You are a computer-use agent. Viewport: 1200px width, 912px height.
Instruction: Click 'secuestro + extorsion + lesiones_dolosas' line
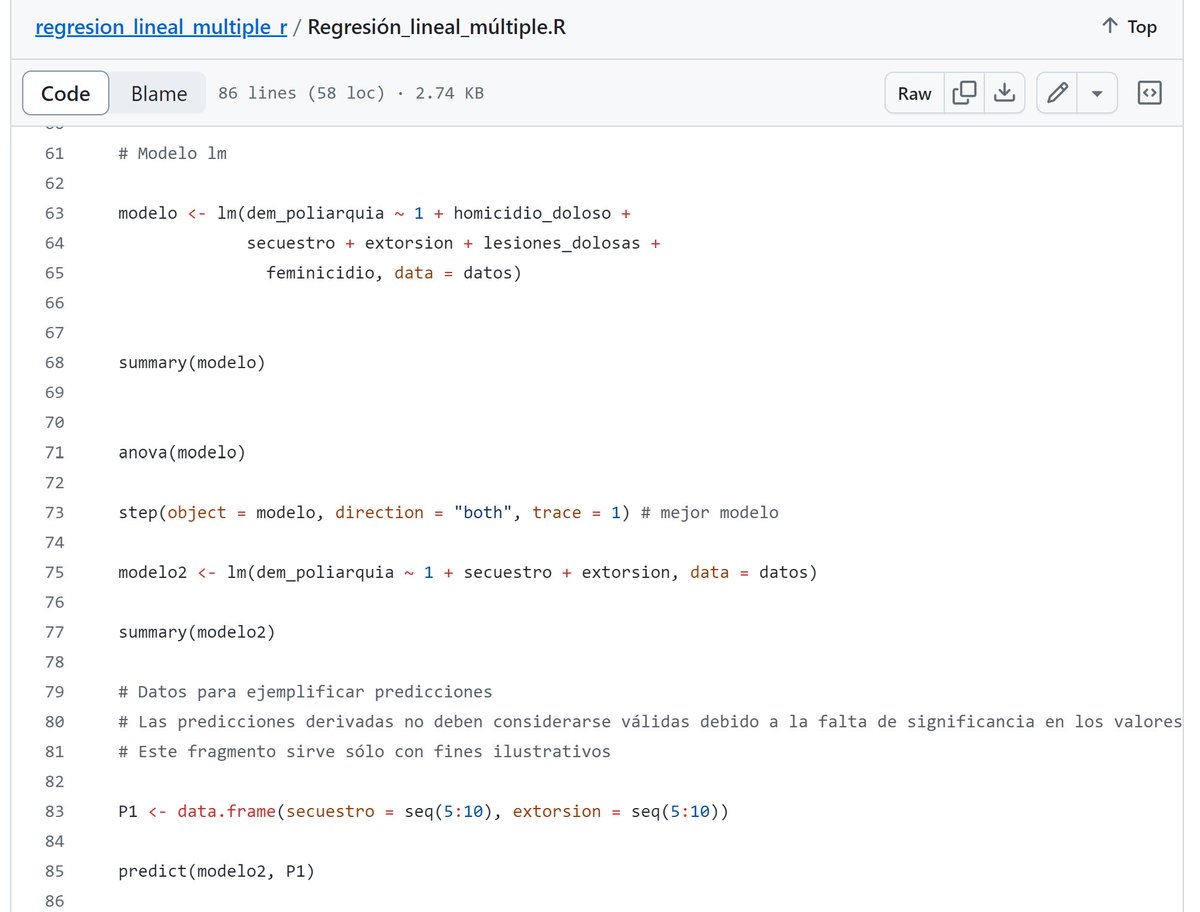(x=454, y=243)
